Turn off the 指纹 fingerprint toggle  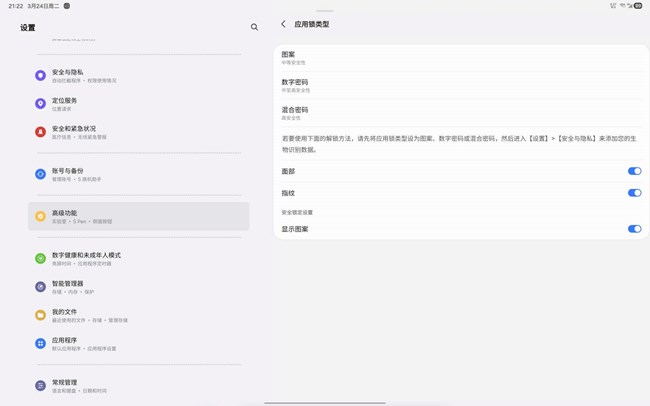point(634,193)
